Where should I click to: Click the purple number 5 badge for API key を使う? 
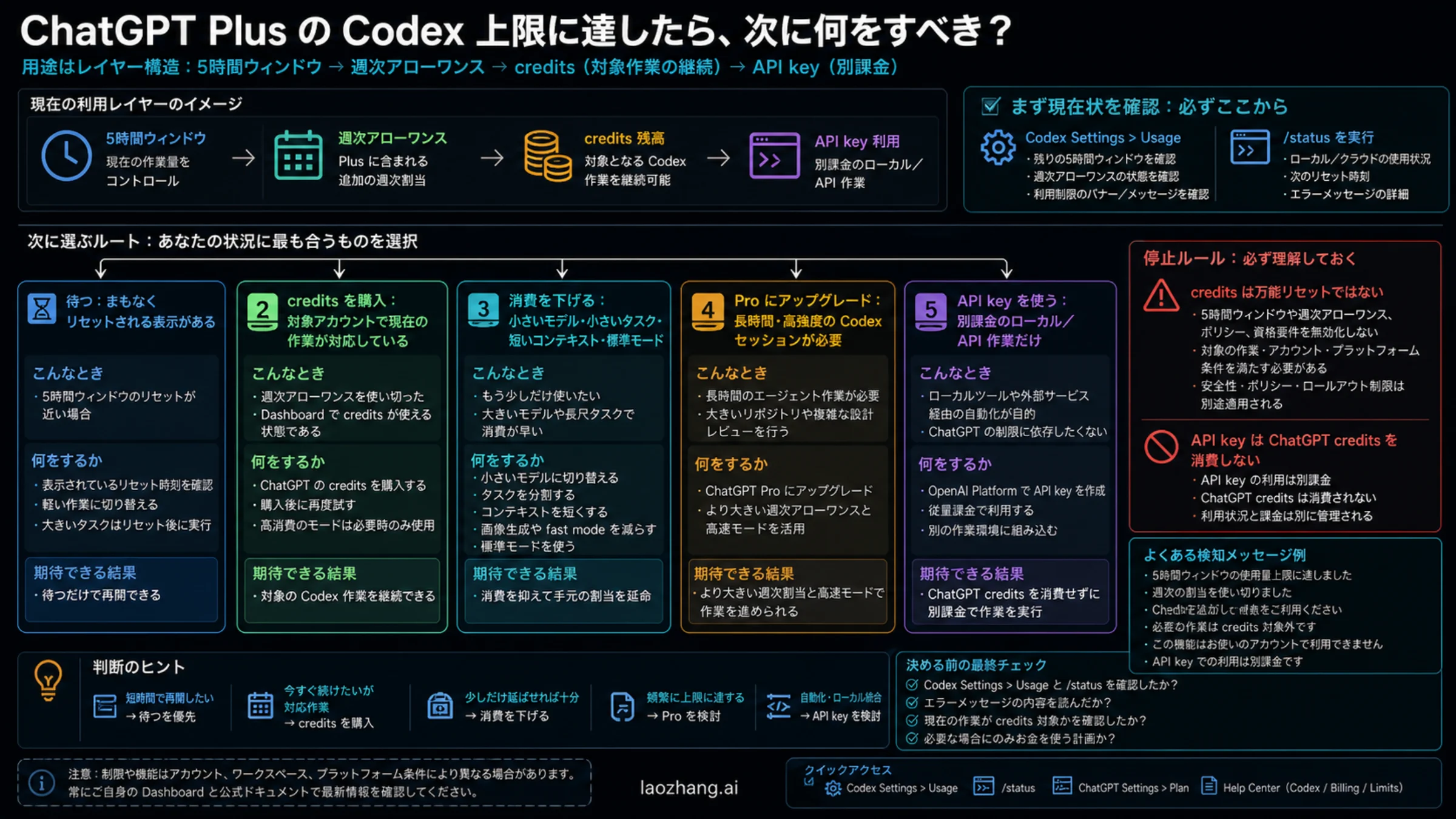931,311
